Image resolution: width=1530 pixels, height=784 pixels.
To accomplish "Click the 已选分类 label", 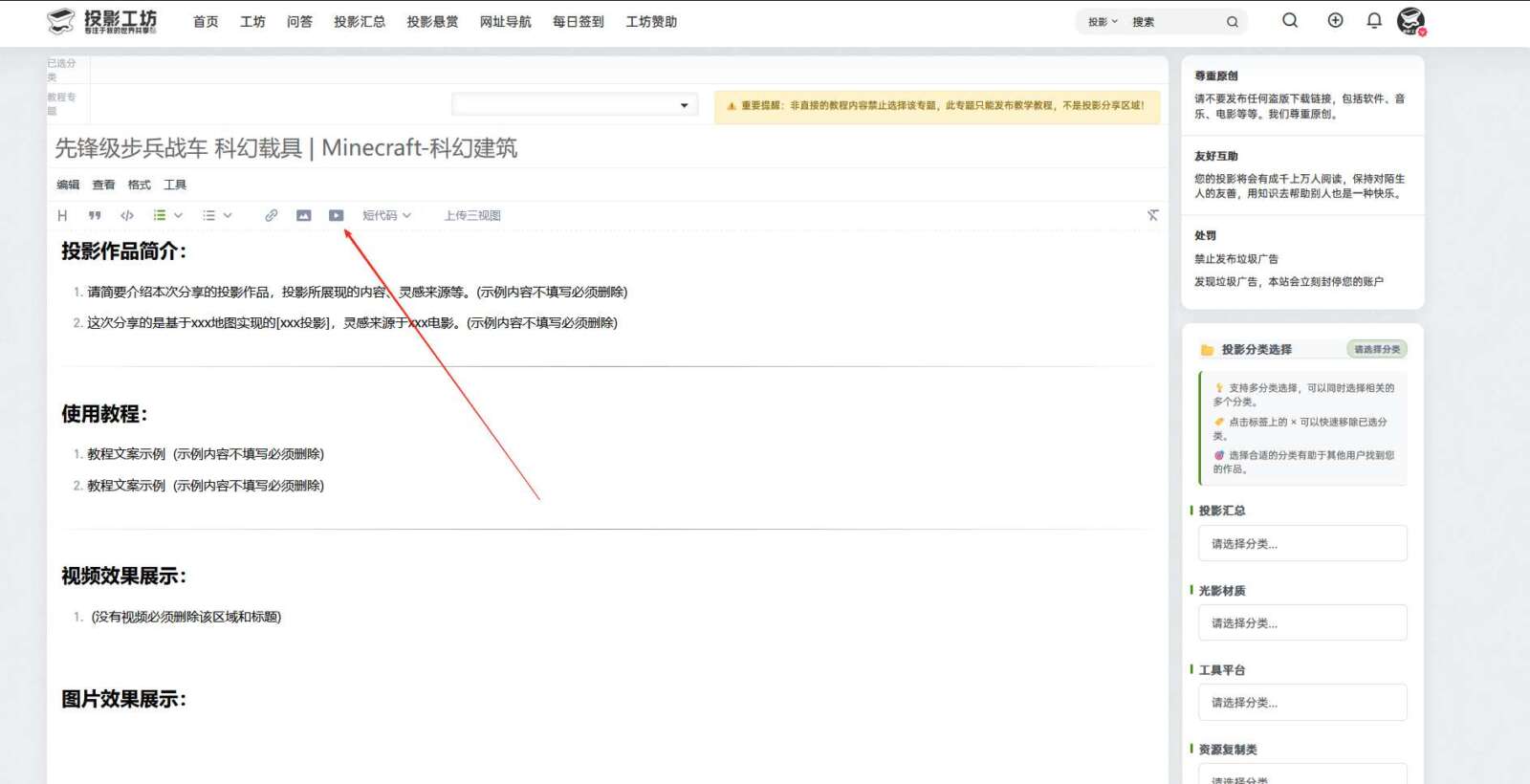I will (x=61, y=70).
